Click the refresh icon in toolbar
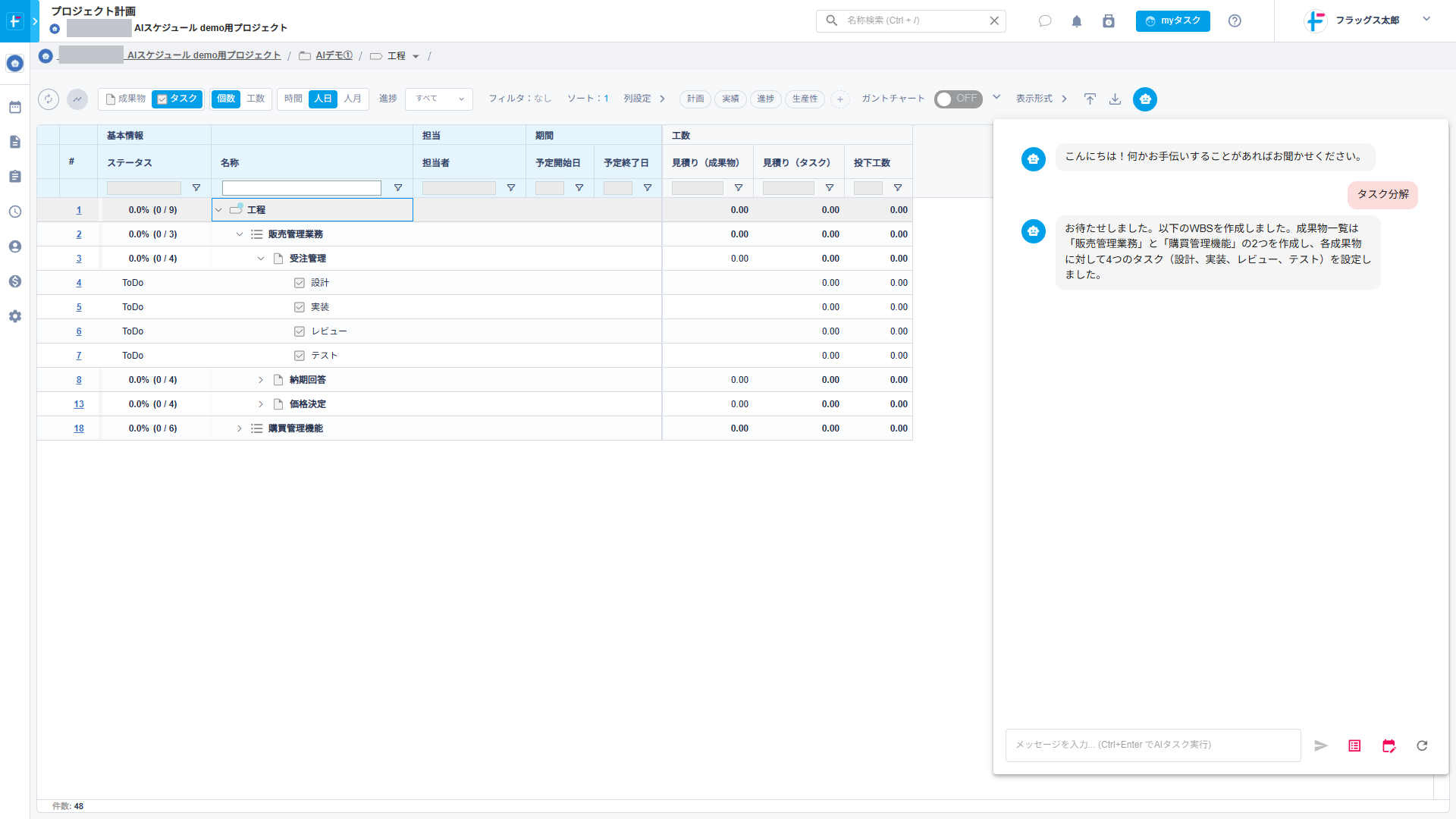The image size is (1456, 819). point(49,99)
